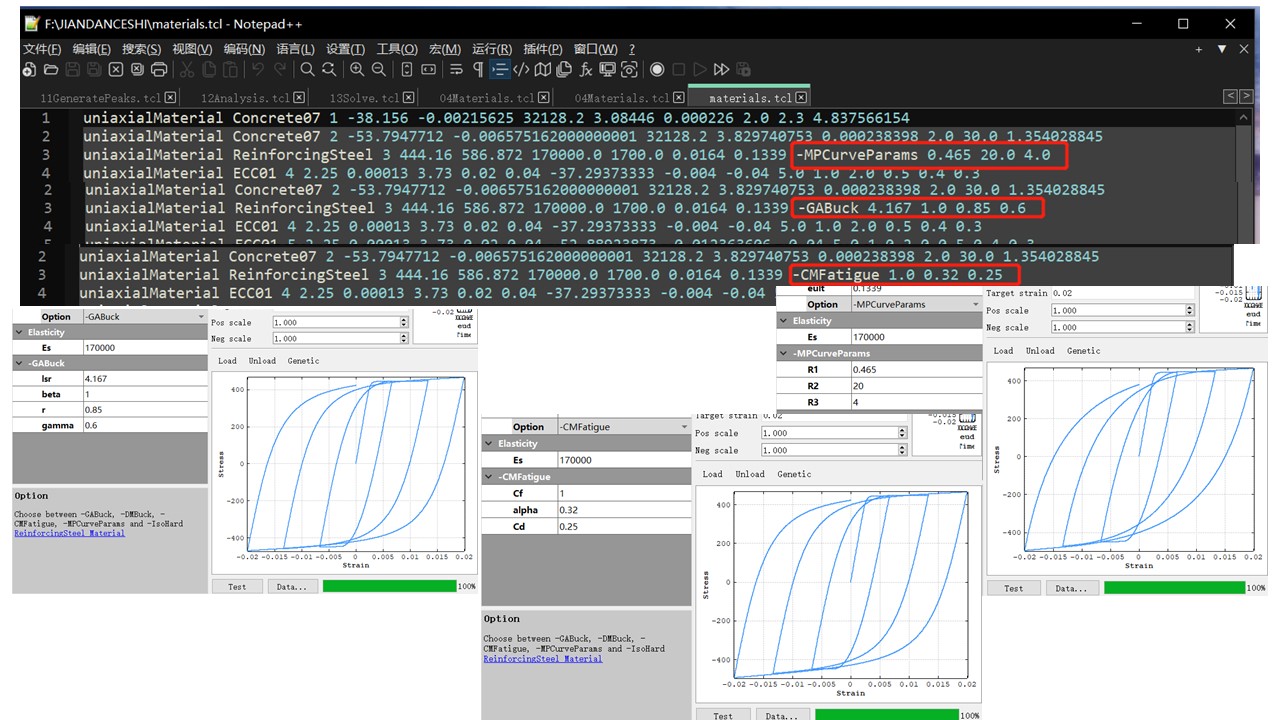Collapse the -CMFatigue property section
This screenshot has width=1280, height=720.
click(488, 477)
